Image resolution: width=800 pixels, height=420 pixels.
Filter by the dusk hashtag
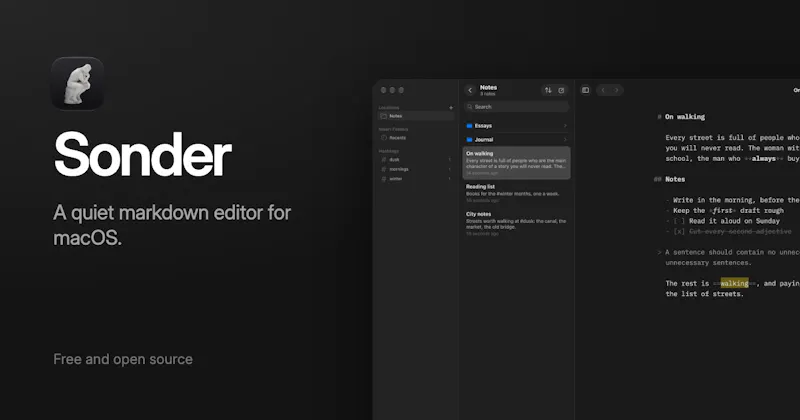(416, 160)
